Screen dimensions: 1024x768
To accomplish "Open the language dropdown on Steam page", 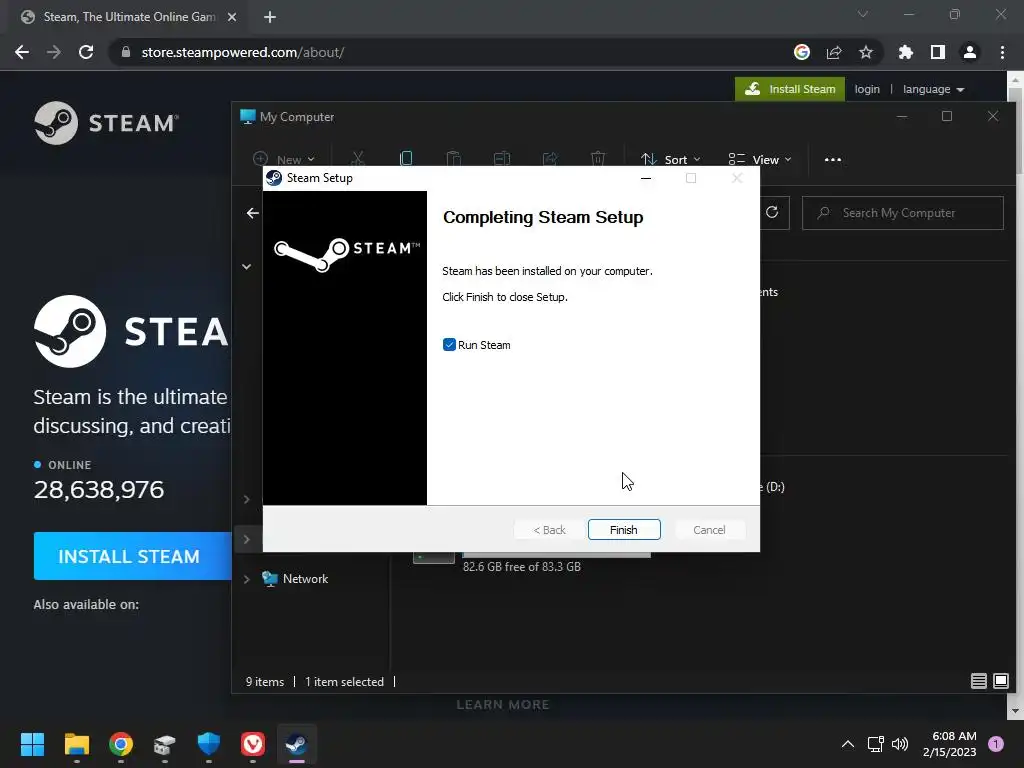I will pos(933,89).
